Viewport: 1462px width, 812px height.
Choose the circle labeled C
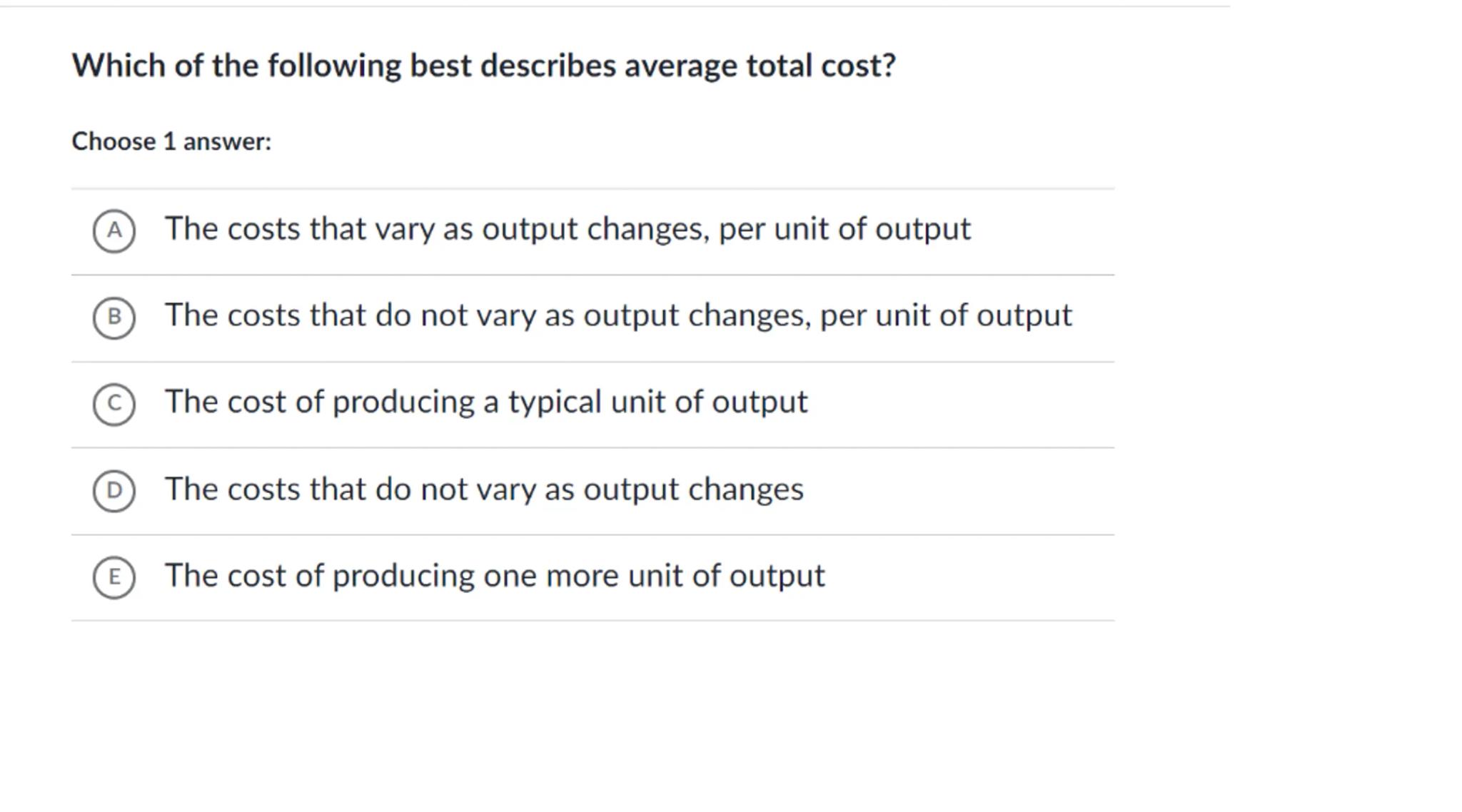[114, 405]
